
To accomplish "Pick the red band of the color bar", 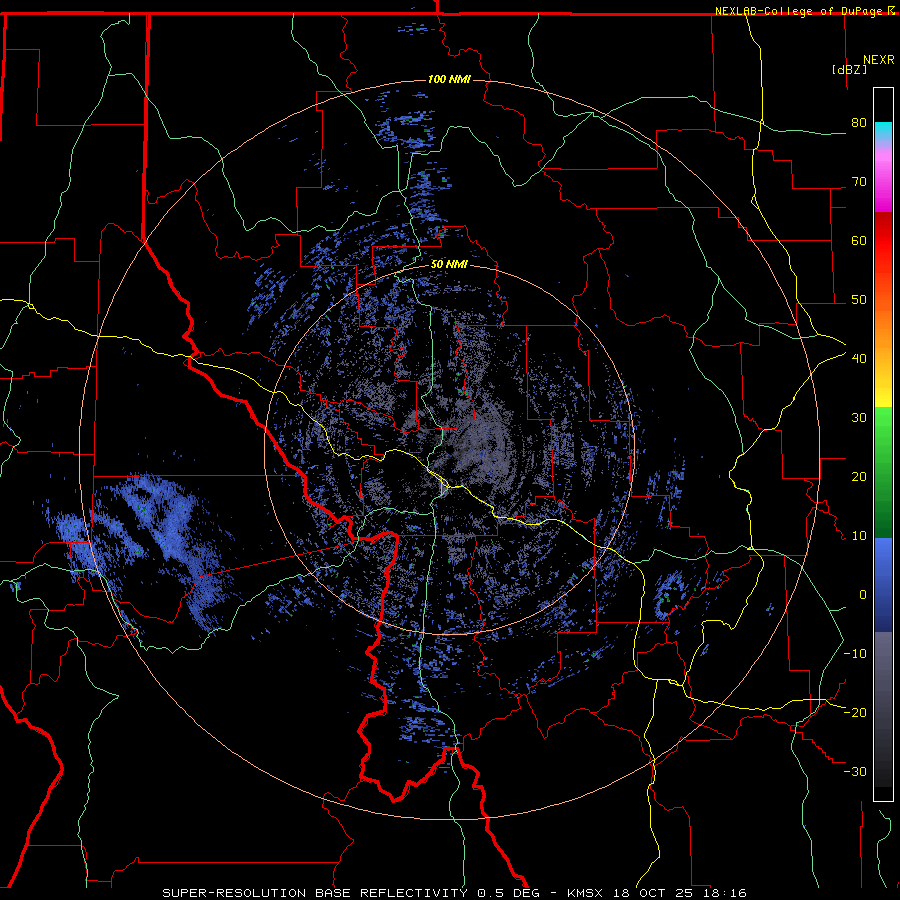I will (x=883, y=241).
